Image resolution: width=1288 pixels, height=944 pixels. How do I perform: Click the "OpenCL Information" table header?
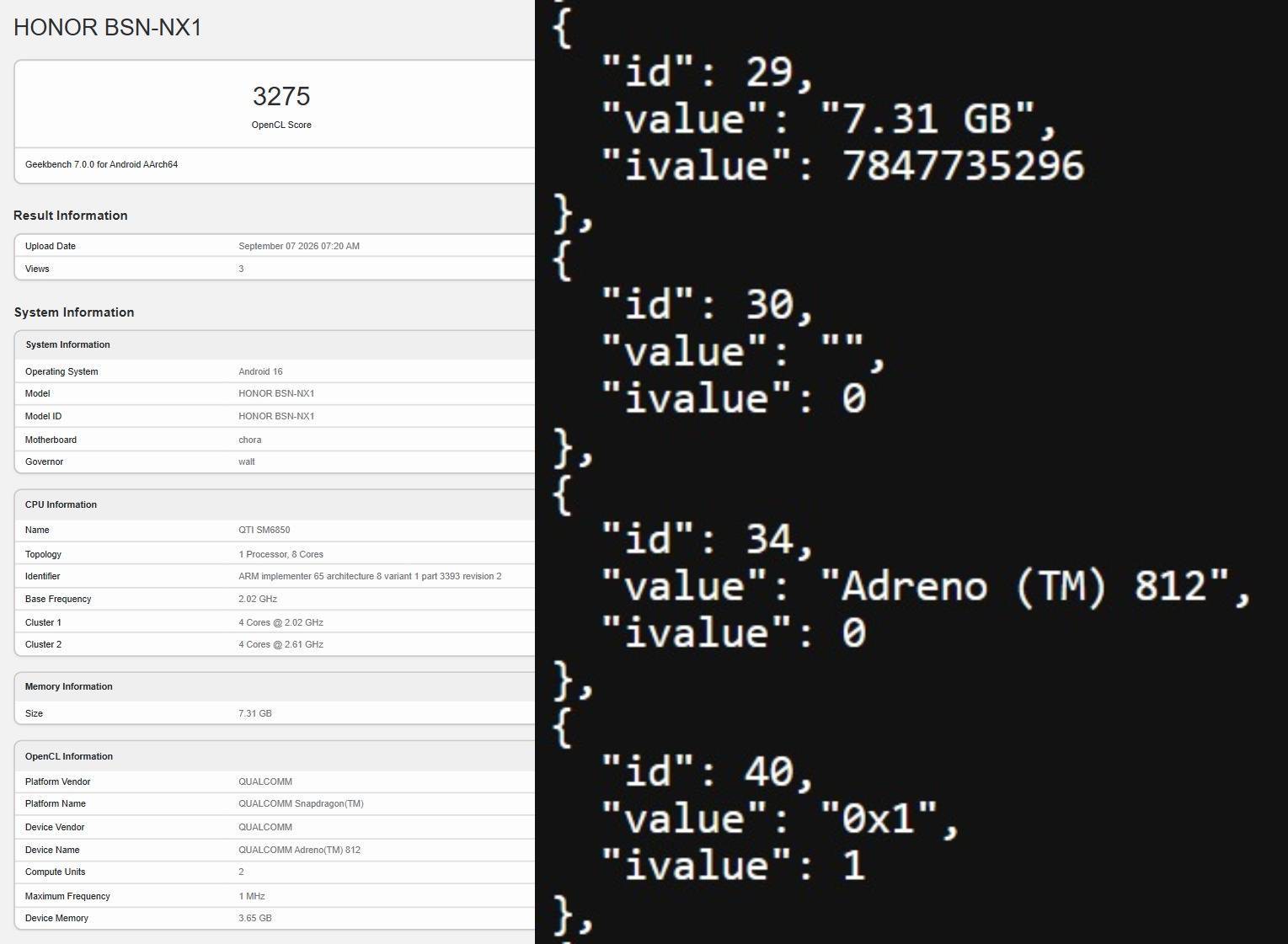(x=69, y=756)
